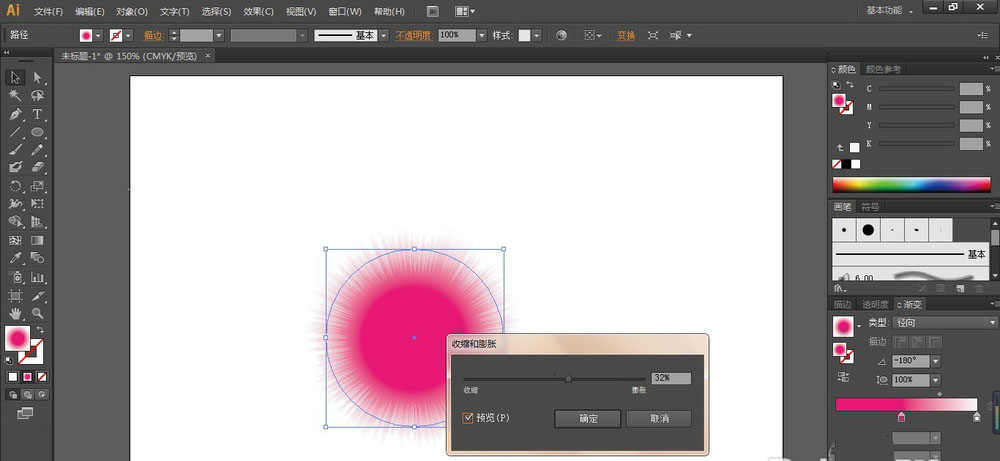Switch to the 符号 panel tab
1000x461 pixels.
pos(871,207)
